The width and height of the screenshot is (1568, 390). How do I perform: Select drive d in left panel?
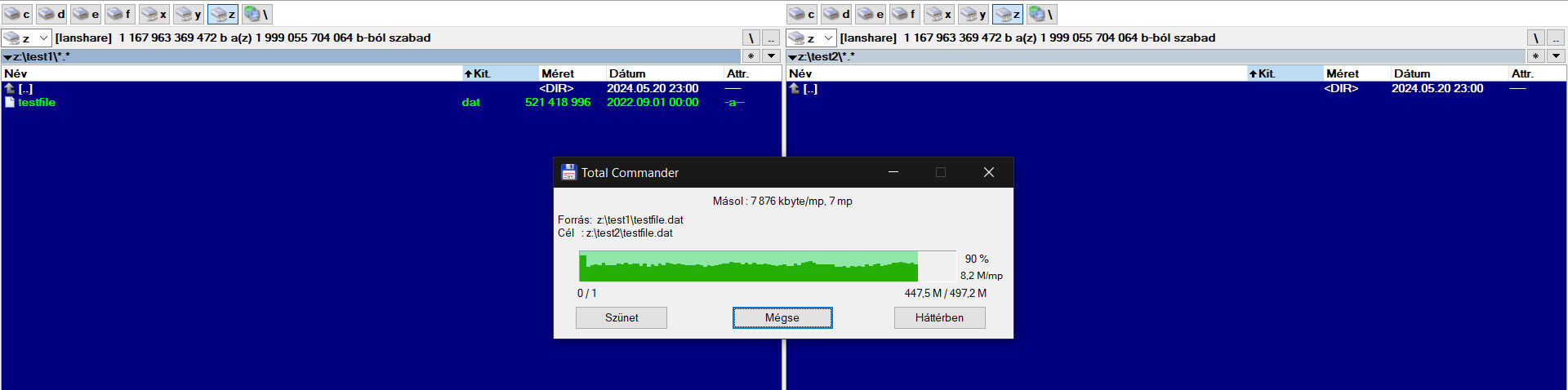[x=51, y=14]
